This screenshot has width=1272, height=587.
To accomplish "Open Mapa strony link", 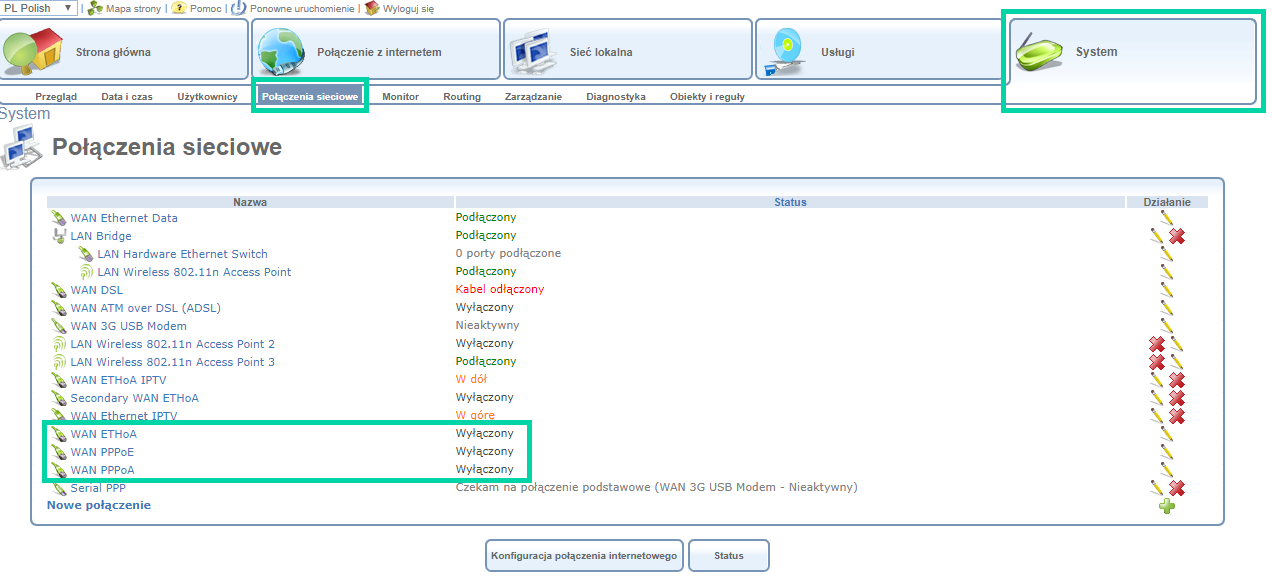I will pyautogui.click(x=133, y=8).
